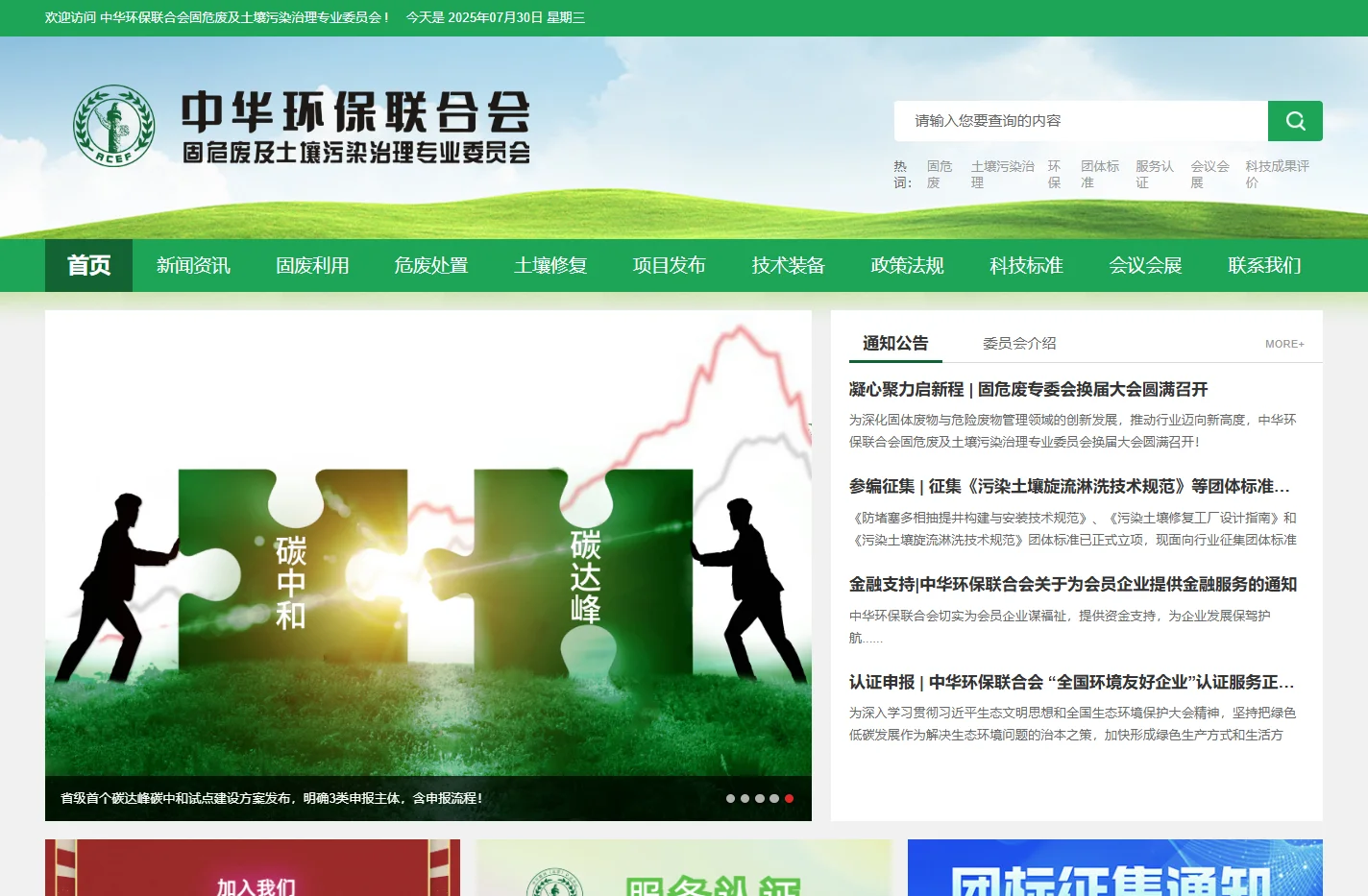This screenshot has height=896, width=1368.
Task: Click hot keyword 团体标准
Action: [1100, 174]
